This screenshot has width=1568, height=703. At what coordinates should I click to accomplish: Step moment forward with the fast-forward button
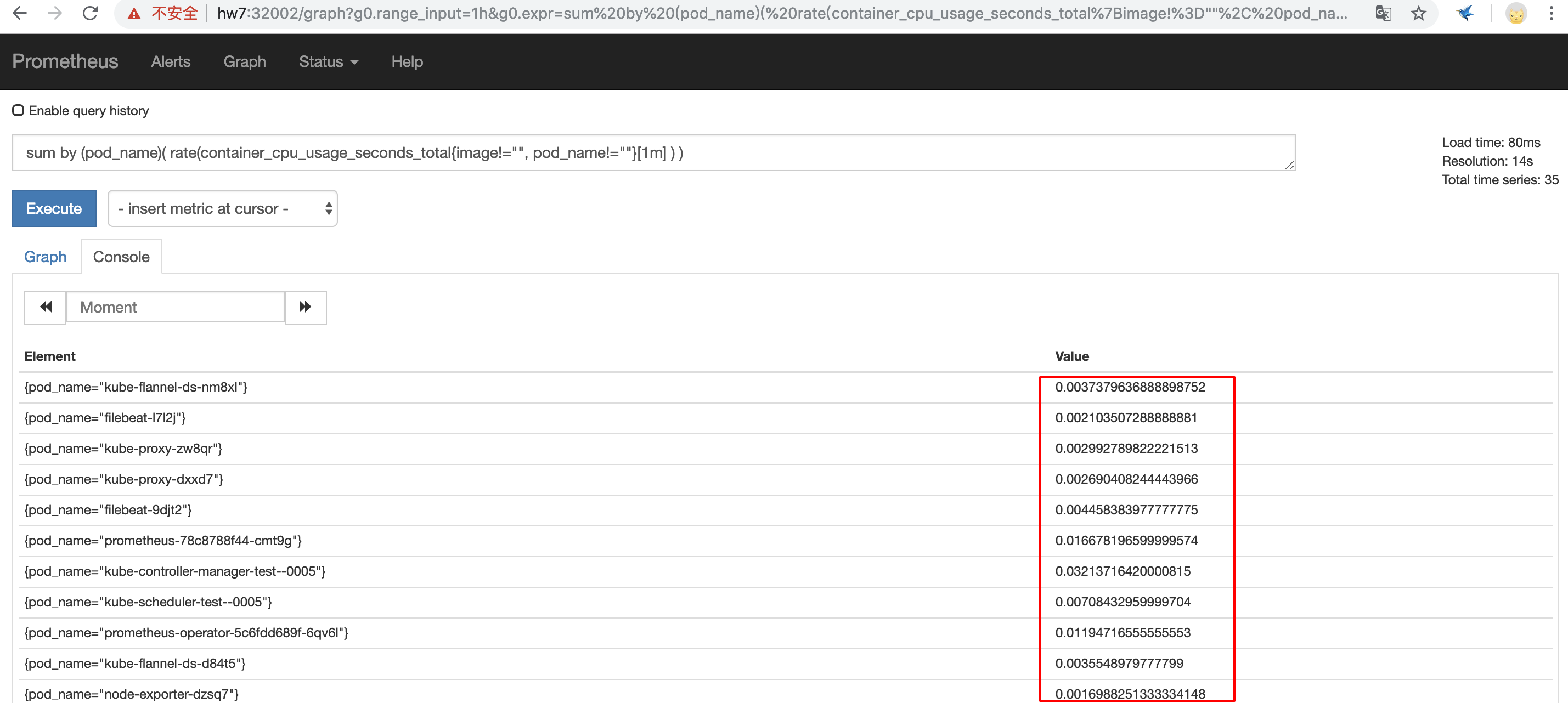(x=306, y=307)
